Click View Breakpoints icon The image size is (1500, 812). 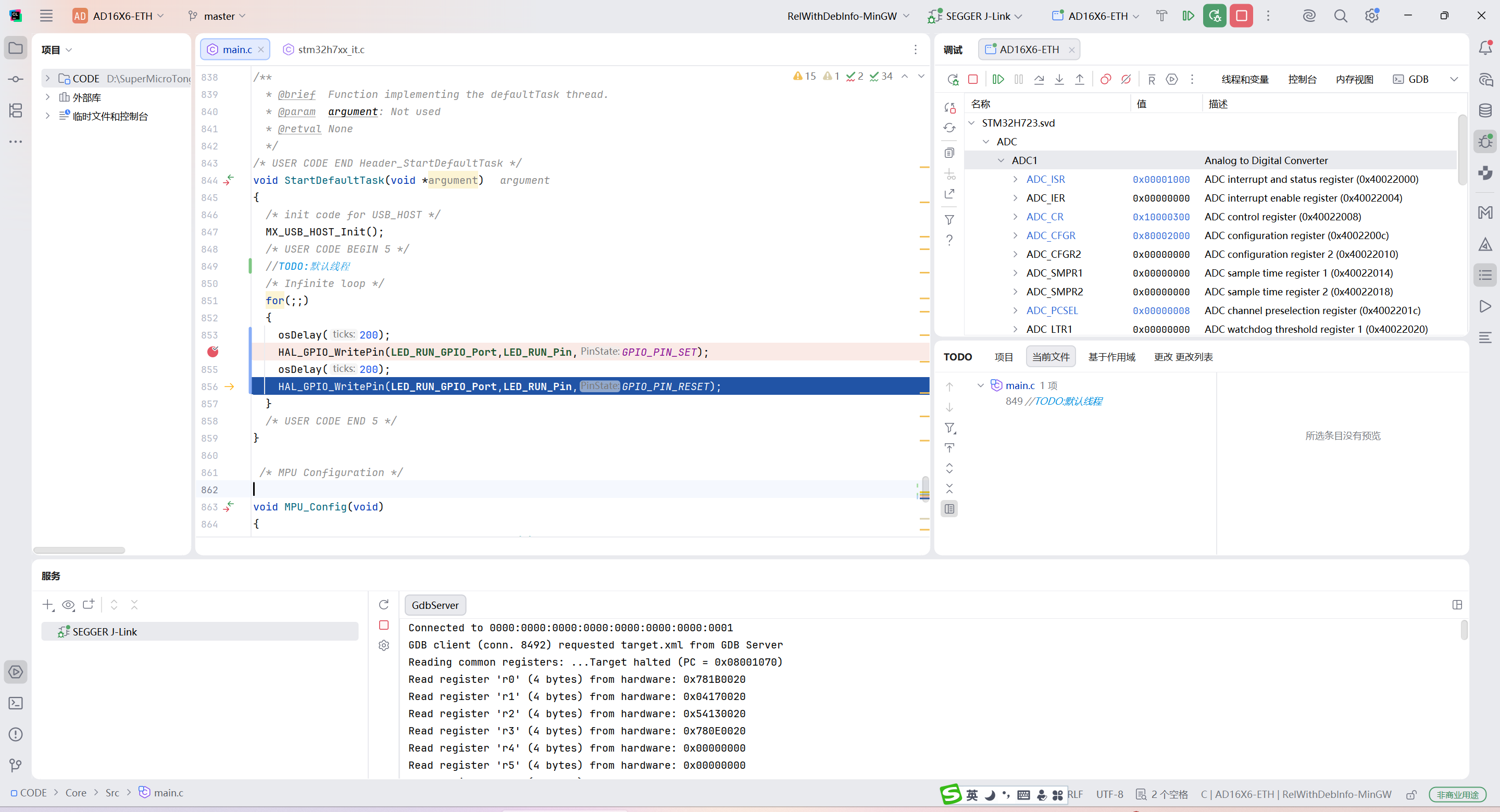1105,79
